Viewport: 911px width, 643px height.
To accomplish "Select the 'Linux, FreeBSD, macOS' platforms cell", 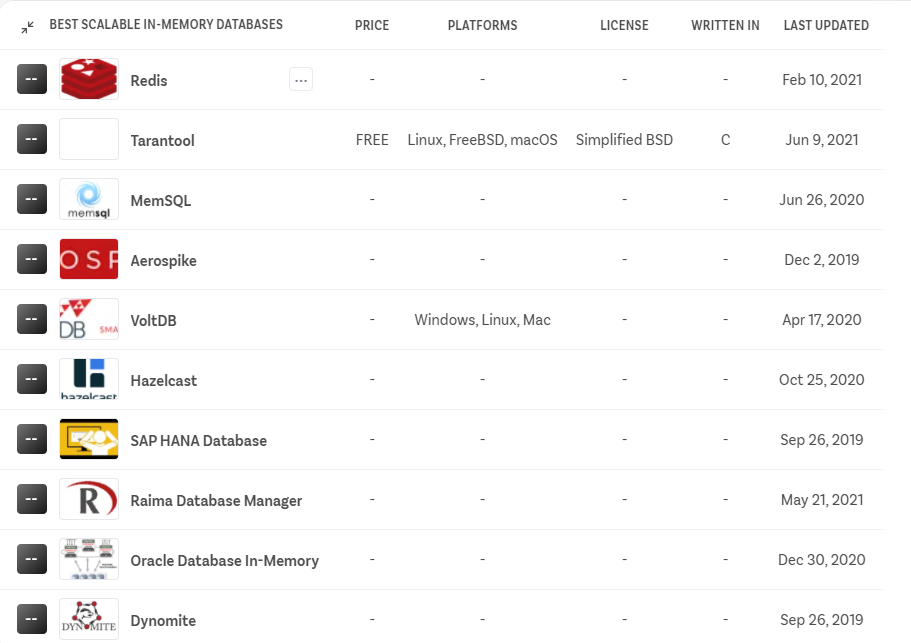I will 482,140.
